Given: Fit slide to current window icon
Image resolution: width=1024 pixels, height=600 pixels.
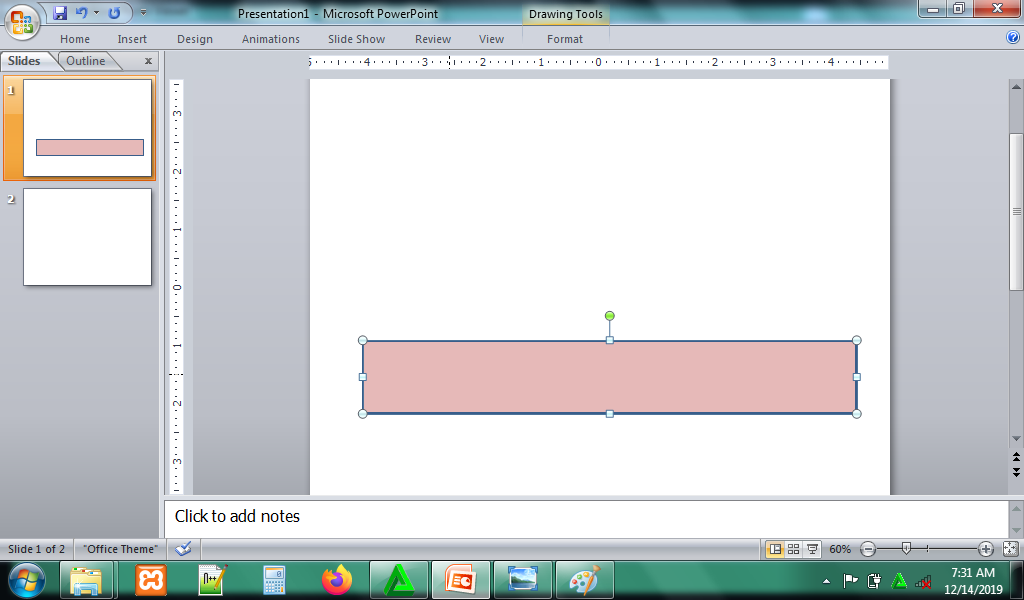Looking at the screenshot, I should (1010, 549).
